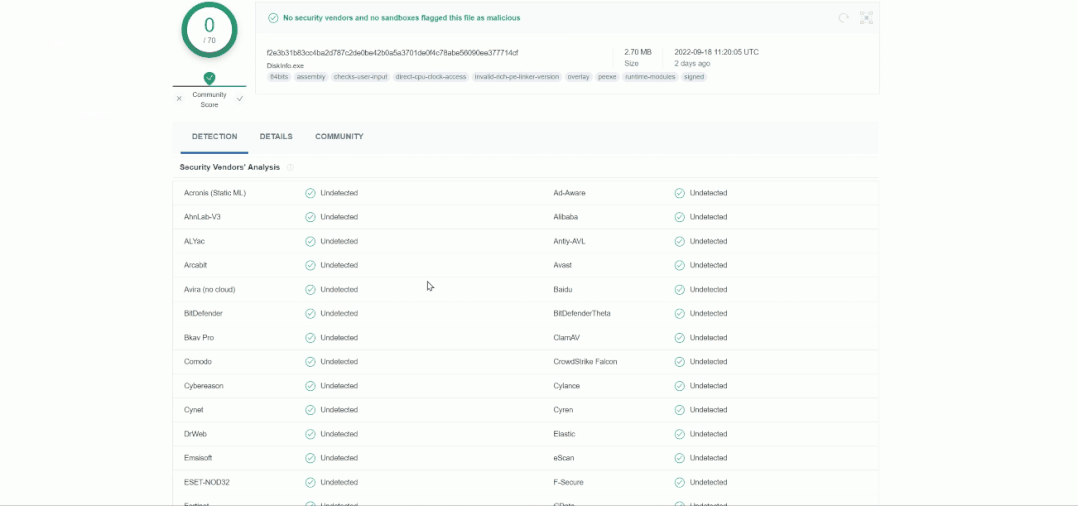The height and width of the screenshot is (506, 1078).
Task: Click the Undetected check icon for CrowdStrike Falcon
Action: click(x=679, y=362)
